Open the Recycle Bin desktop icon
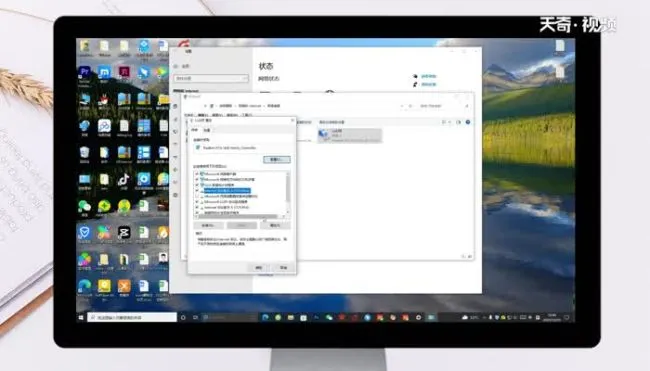This screenshot has width=650, height=371. click(x=84, y=153)
